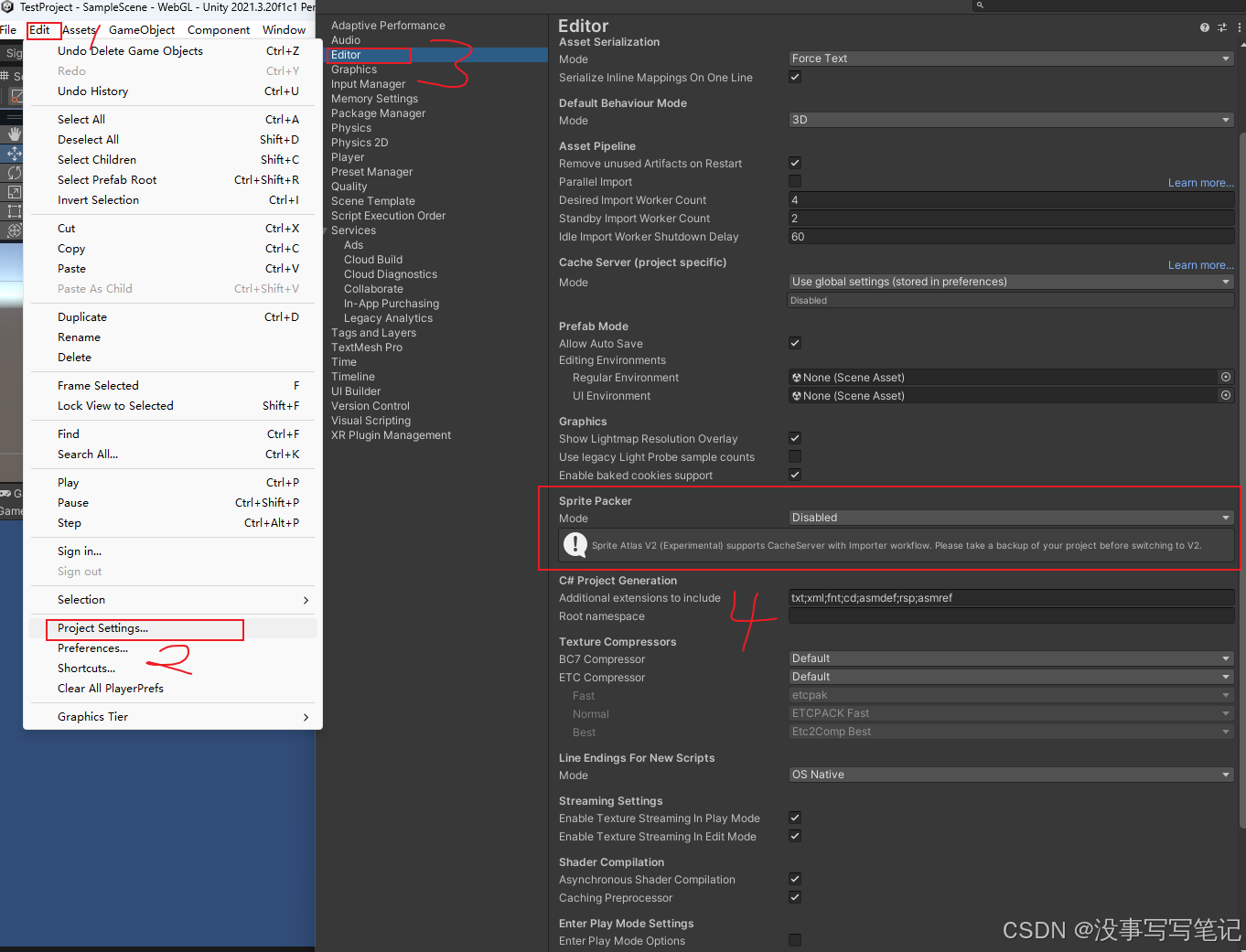Enable Use legacy Light Probe sample counts

[795, 456]
